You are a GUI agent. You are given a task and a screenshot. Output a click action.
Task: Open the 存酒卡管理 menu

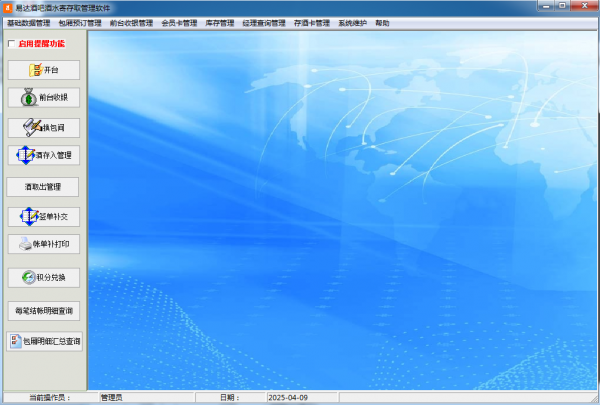click(x=312, y=23)
